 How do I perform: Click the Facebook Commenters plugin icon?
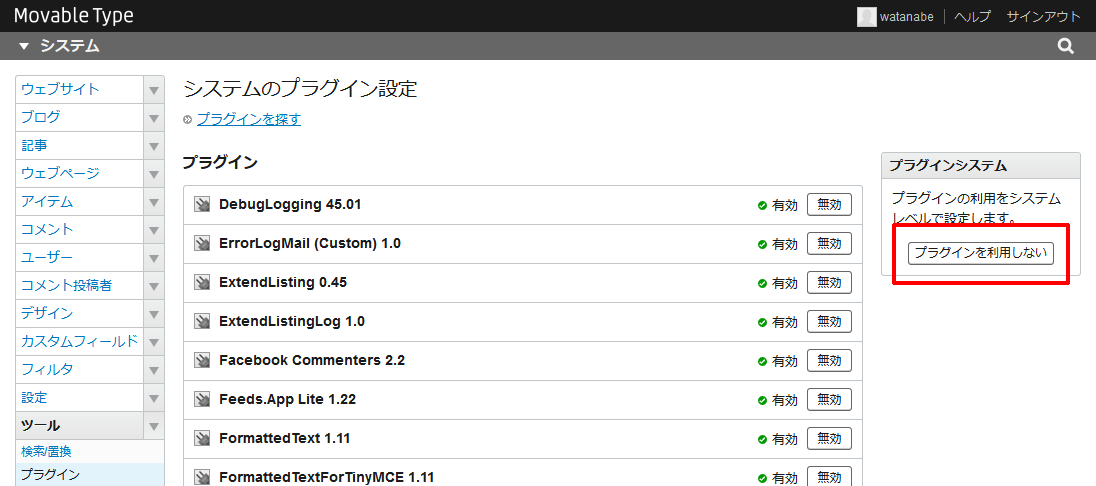[x=202, y=361]
